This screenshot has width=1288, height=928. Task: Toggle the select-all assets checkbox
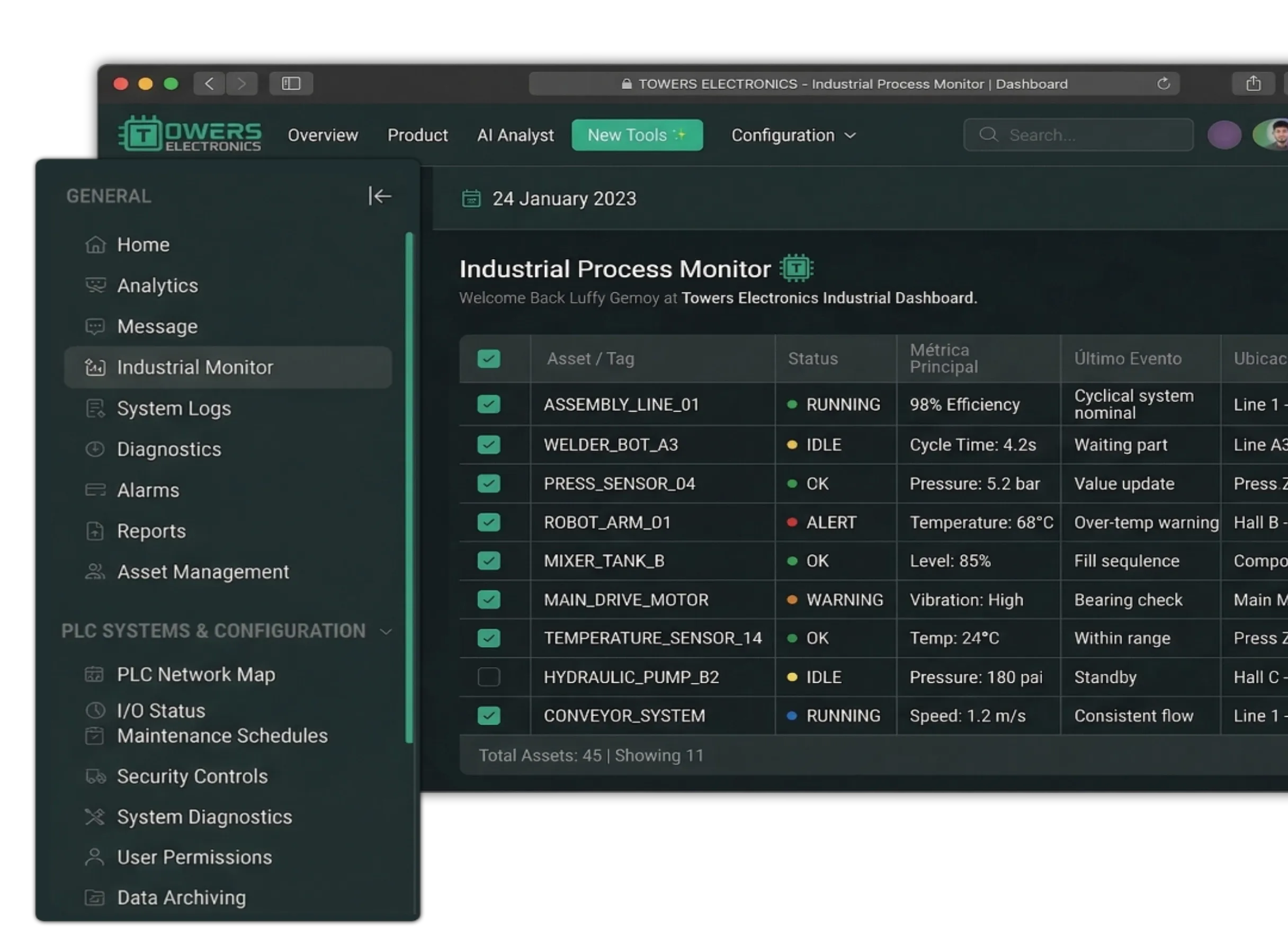point(488,359)
